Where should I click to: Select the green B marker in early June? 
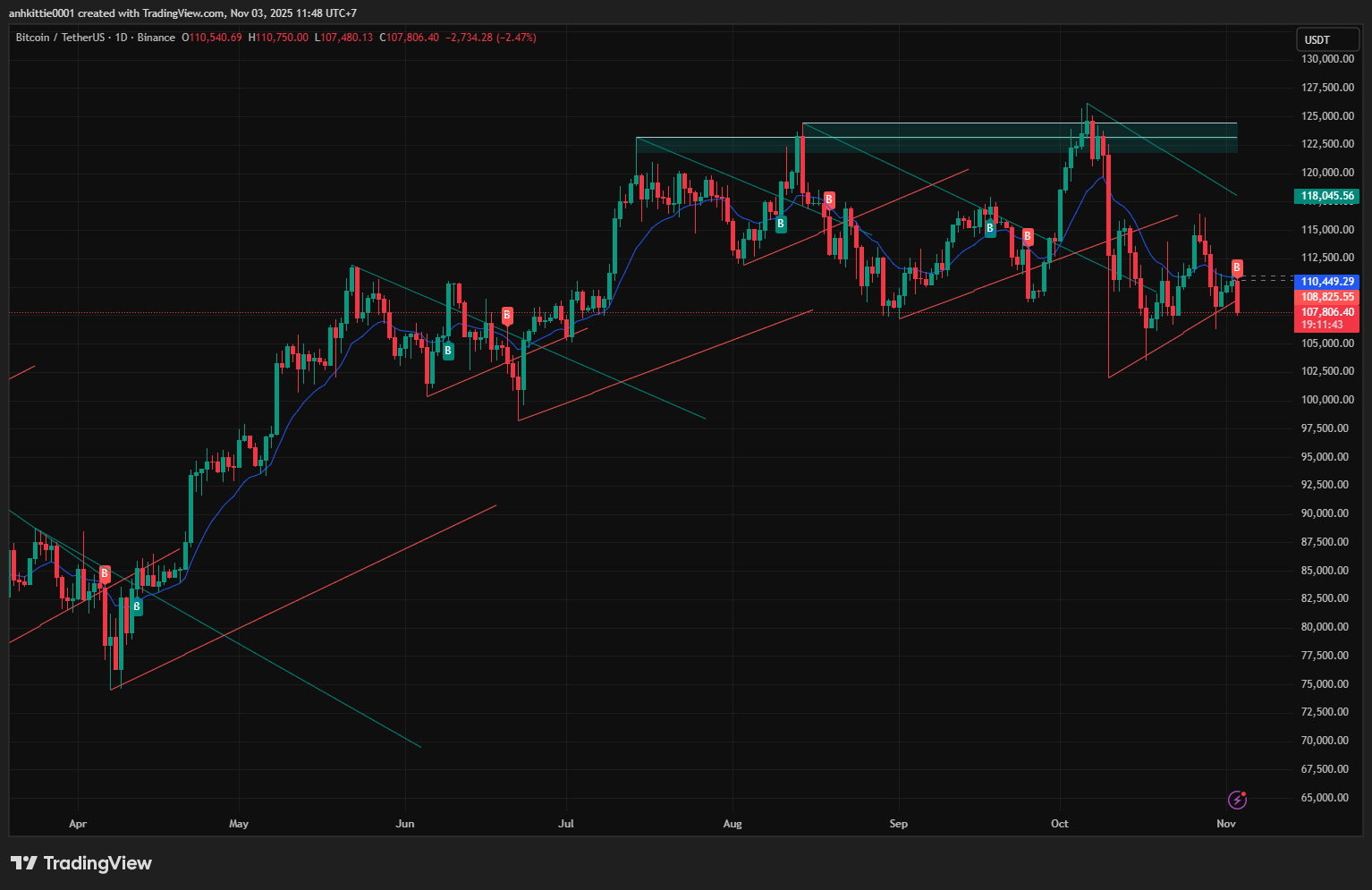pos(448,352)
